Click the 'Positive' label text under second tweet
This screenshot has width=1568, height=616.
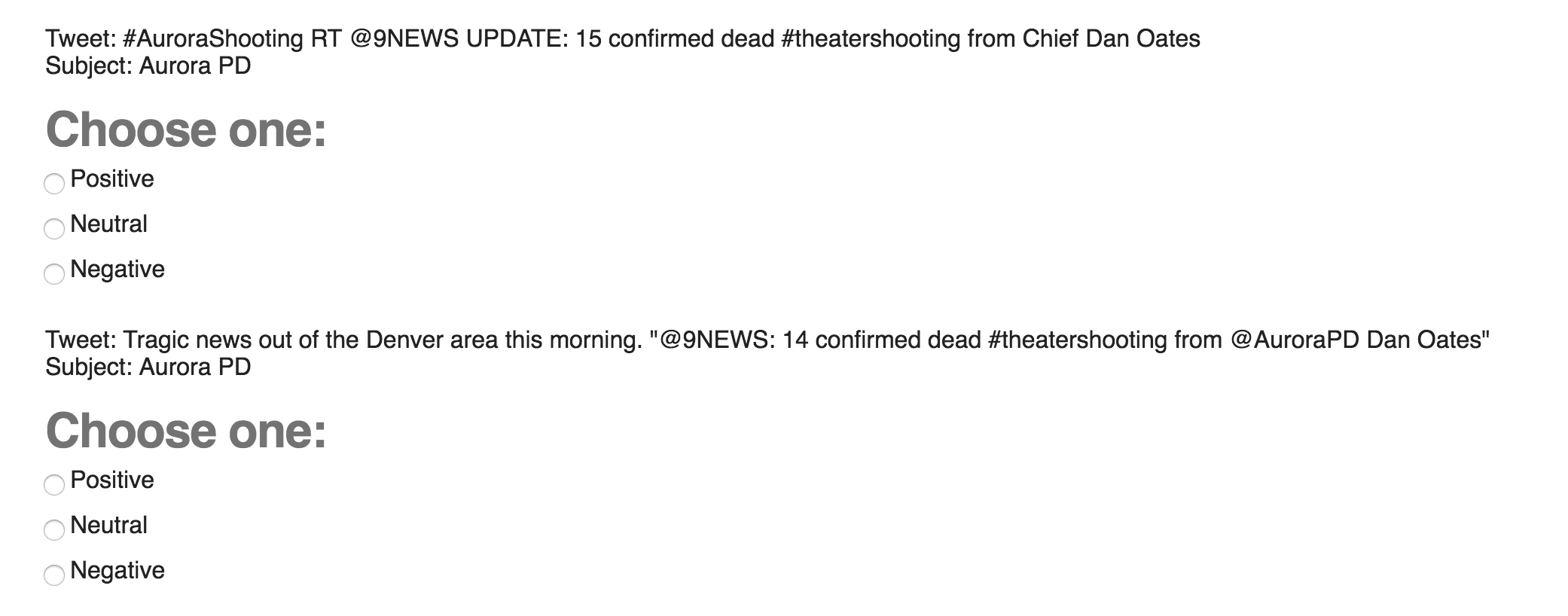(x=112, y=480)
